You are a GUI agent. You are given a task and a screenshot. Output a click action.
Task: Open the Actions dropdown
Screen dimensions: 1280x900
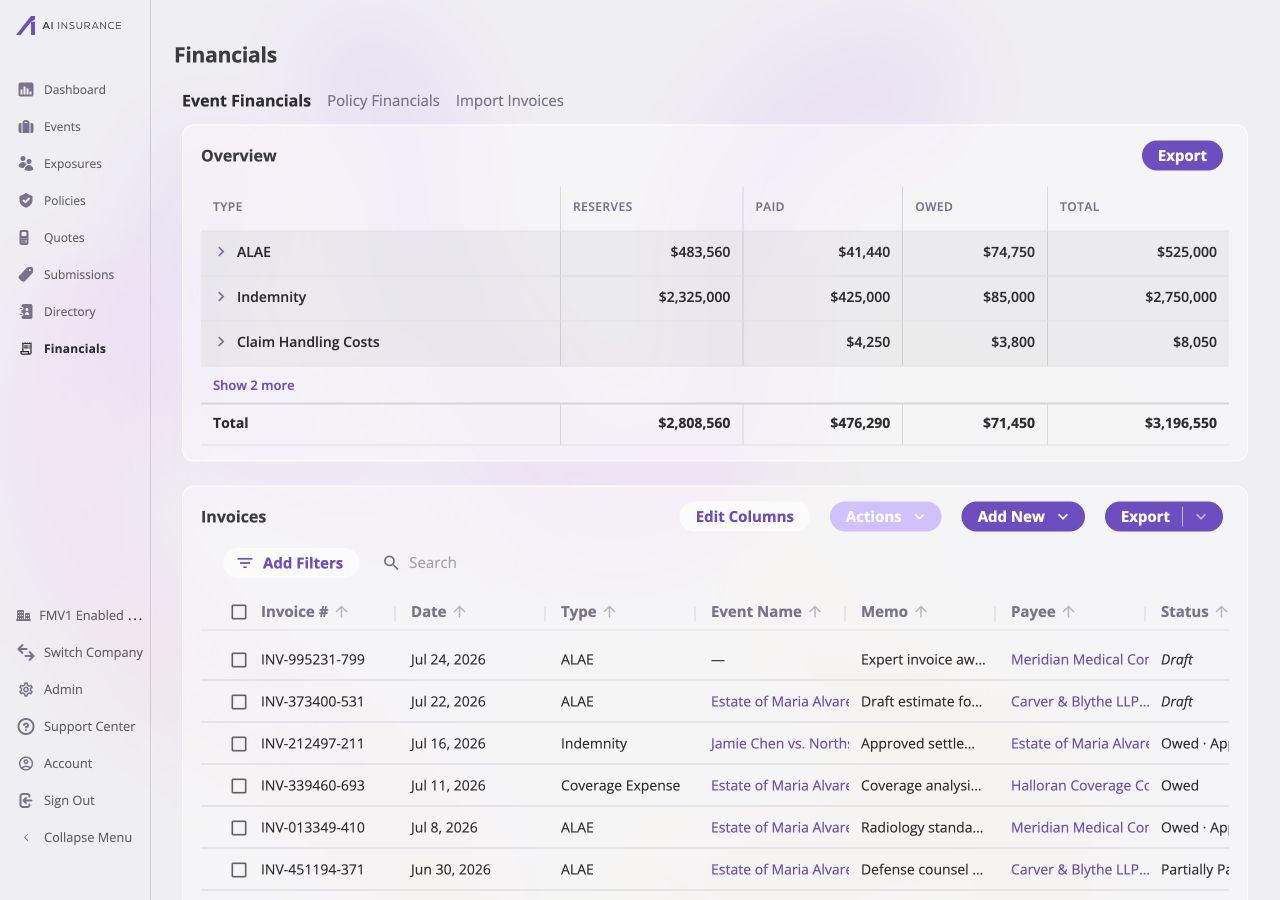pyautogui.click(x=885, y=517)
